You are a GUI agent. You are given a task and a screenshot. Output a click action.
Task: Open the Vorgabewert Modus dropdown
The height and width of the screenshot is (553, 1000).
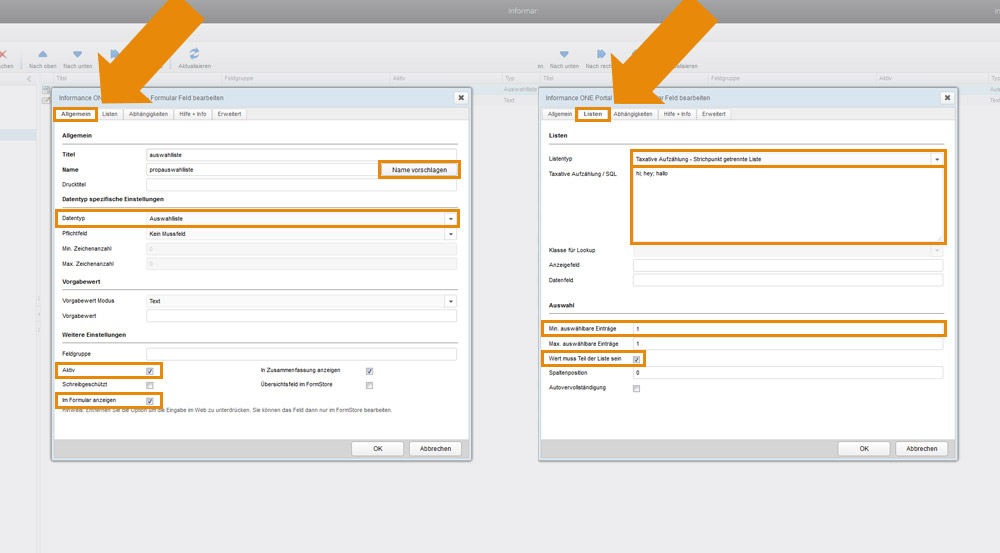451,301
